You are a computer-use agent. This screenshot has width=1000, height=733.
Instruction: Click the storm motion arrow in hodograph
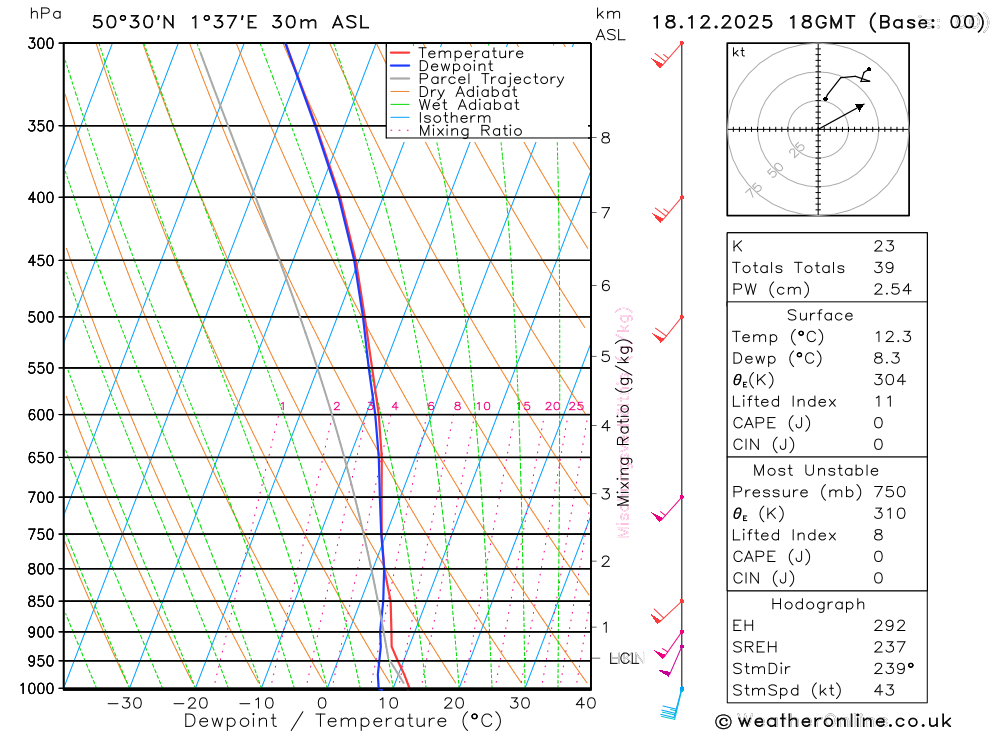click(x=841, y=116)
